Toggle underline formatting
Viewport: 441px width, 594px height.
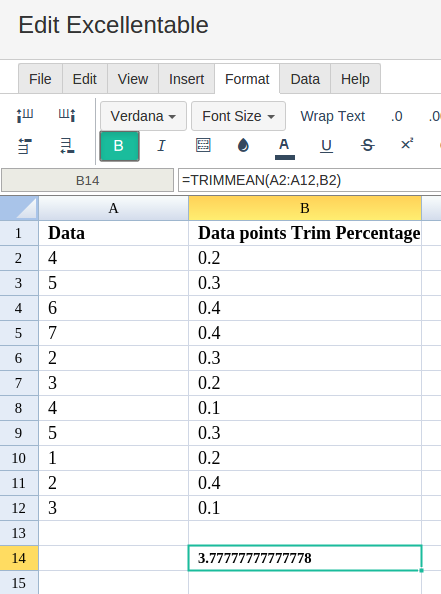[326, 146]
